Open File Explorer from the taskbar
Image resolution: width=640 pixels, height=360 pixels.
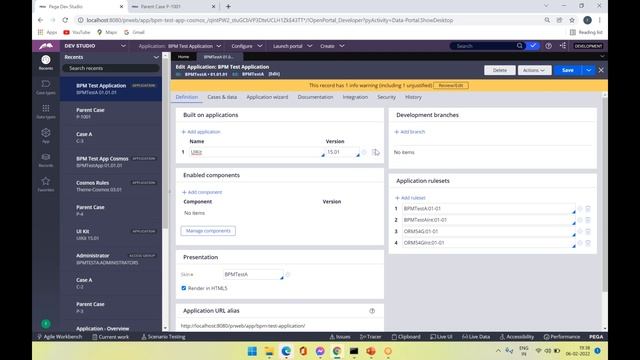269,351
